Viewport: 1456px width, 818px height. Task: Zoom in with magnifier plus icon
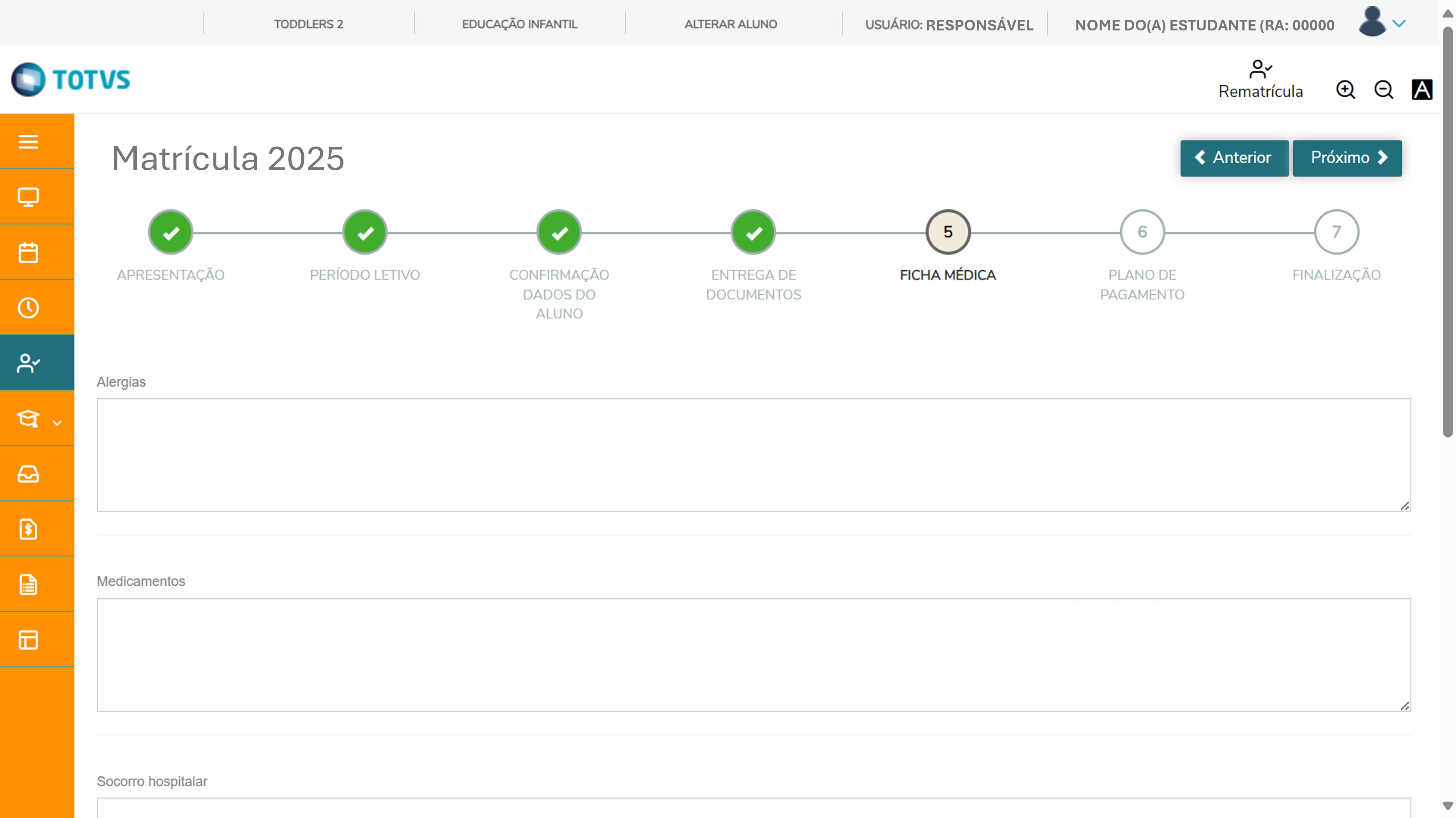click(1345, 90)
